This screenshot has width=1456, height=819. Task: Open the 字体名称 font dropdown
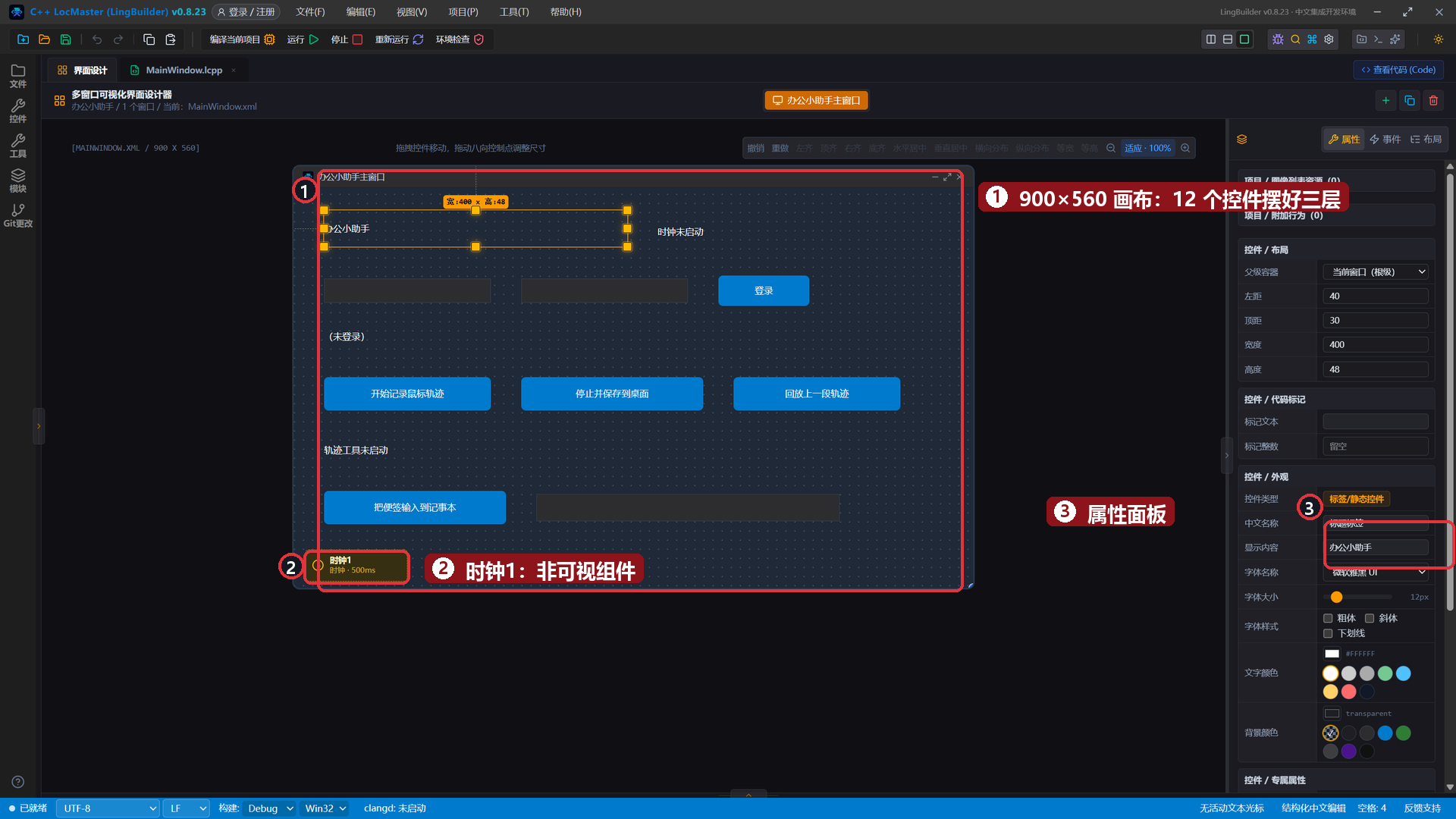click(x=1376, y=573)
